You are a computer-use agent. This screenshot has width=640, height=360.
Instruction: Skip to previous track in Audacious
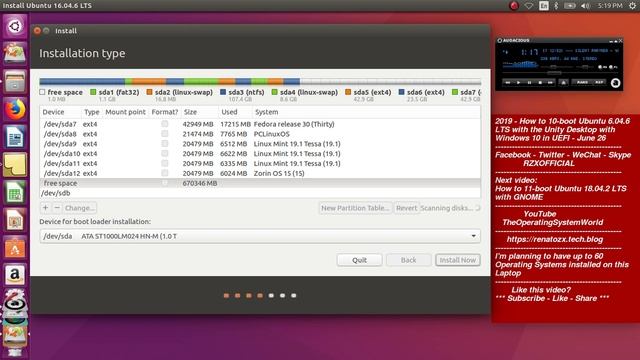coord(508,82)
